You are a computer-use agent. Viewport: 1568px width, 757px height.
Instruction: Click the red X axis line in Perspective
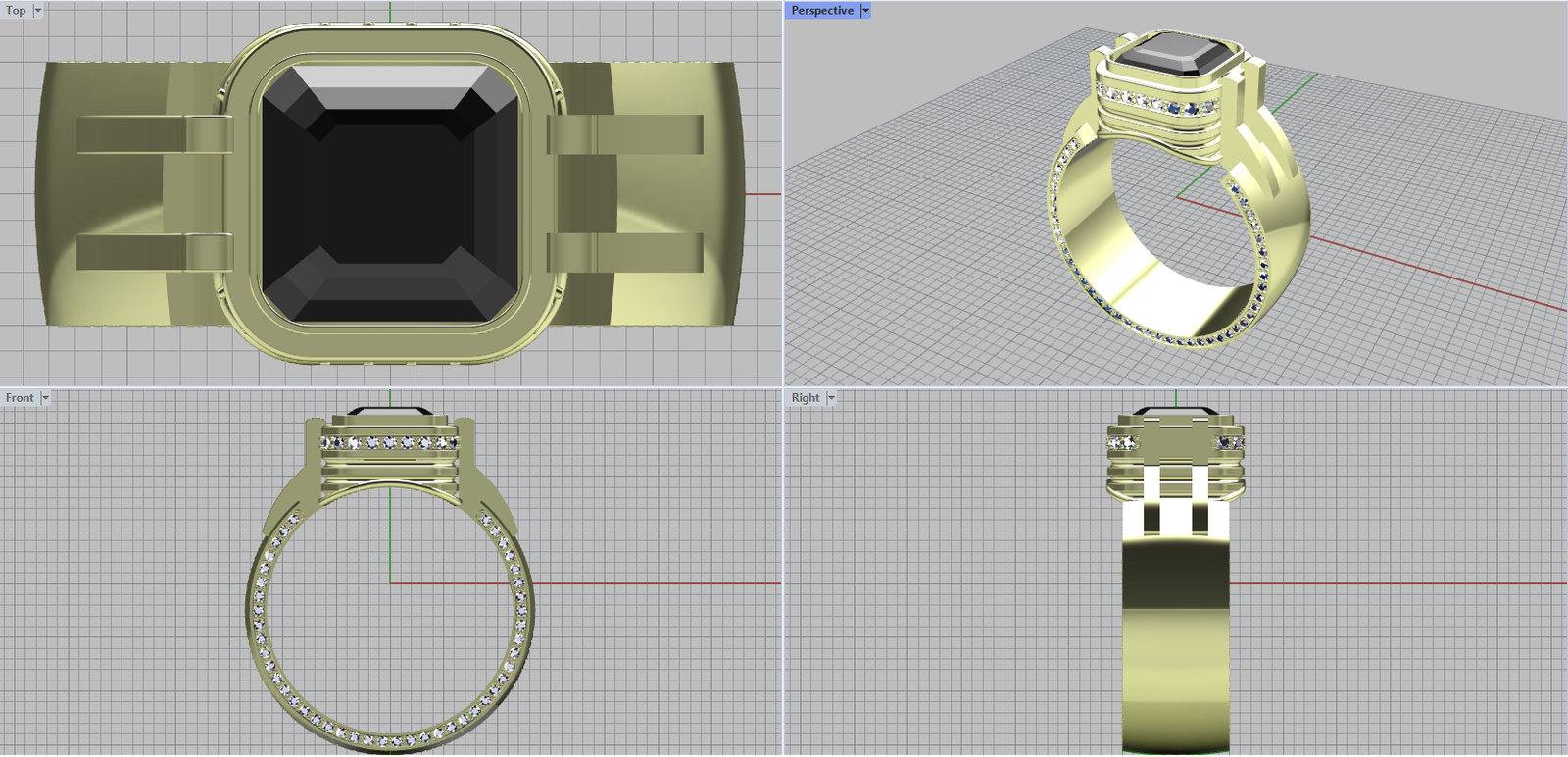(1421, 270)
